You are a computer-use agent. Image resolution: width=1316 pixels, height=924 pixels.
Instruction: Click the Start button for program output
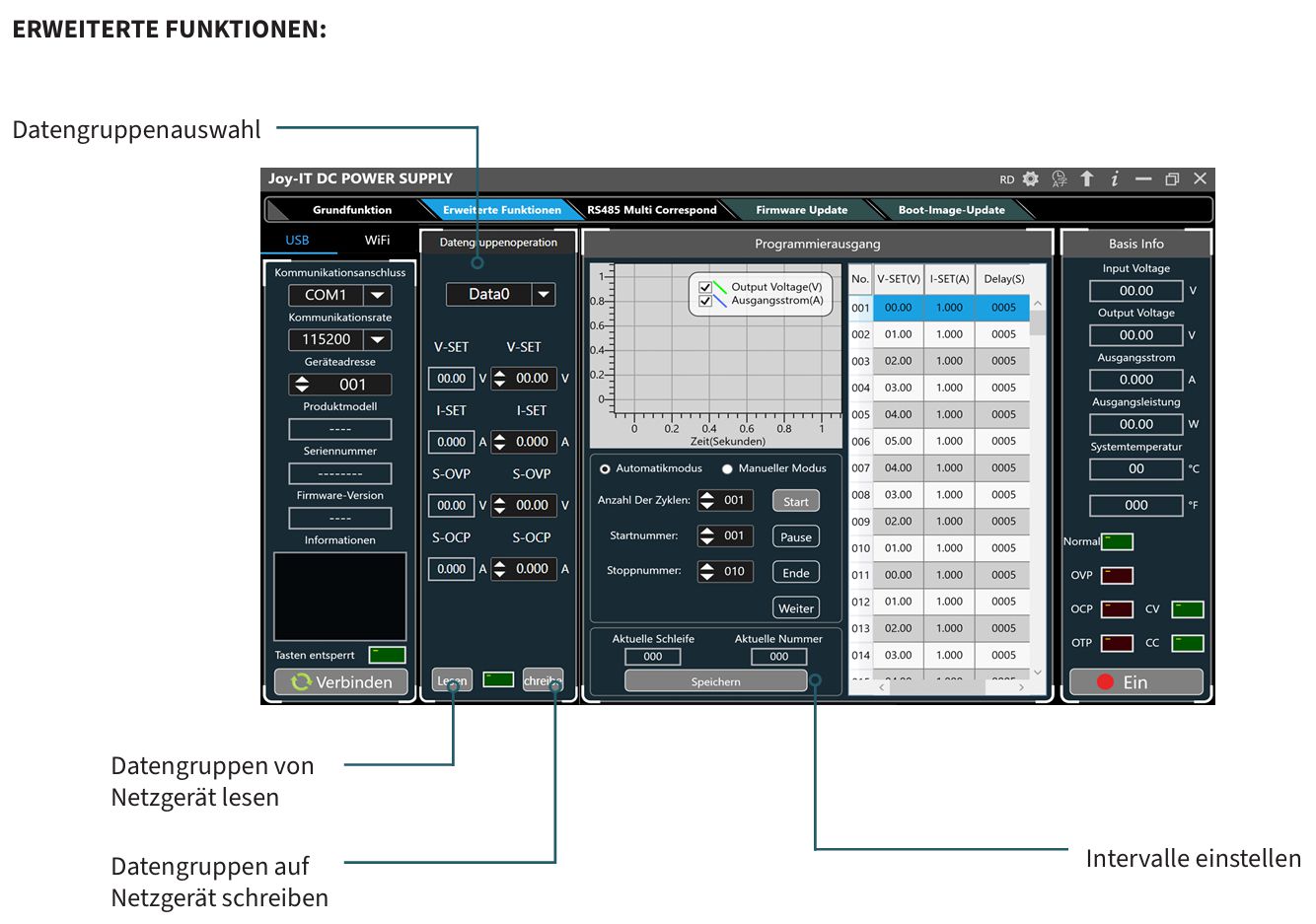coord(795,501)
